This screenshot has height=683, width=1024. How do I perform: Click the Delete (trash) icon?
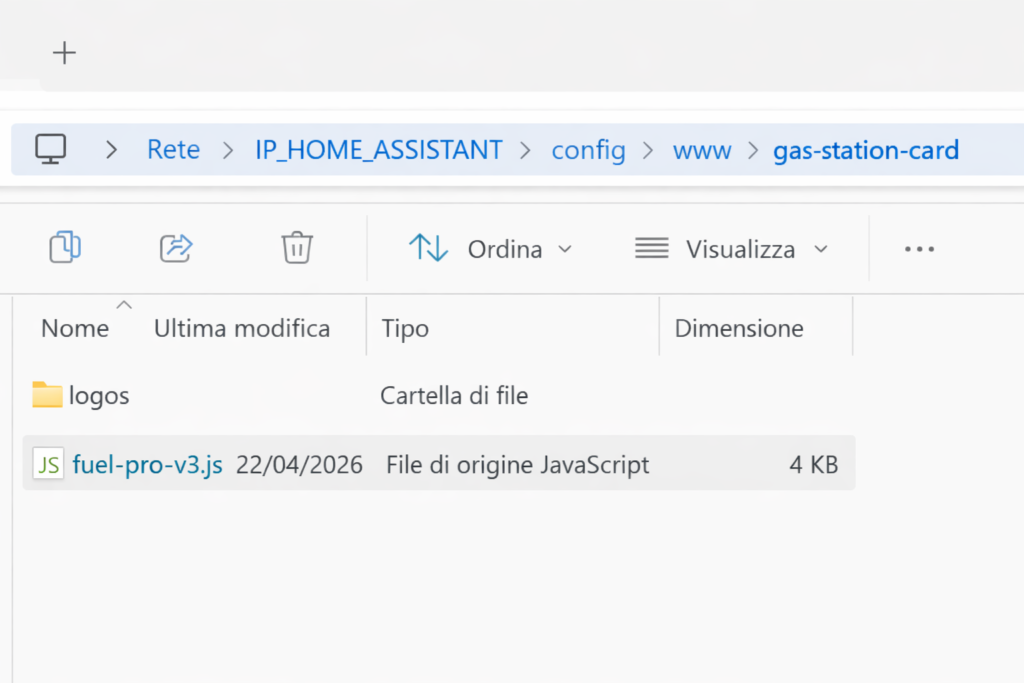(x=296, y=248)
